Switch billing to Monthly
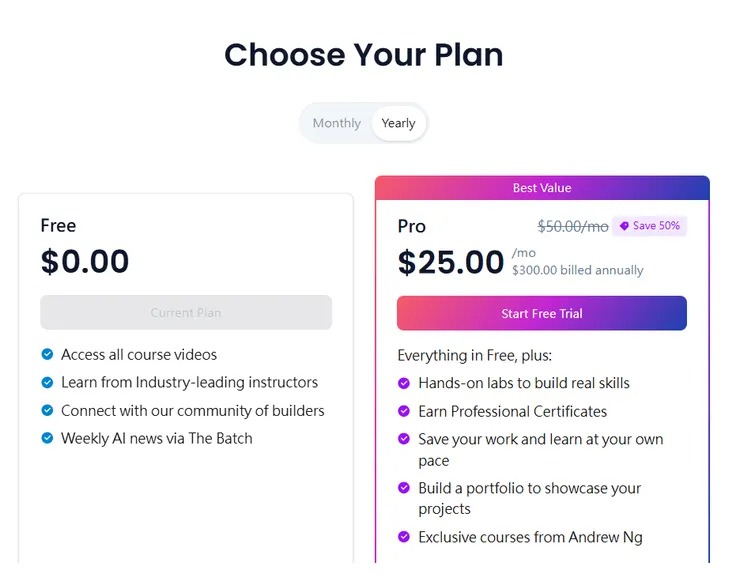The width and height of the screenshot is (740, 574). [x=336, y=123]
